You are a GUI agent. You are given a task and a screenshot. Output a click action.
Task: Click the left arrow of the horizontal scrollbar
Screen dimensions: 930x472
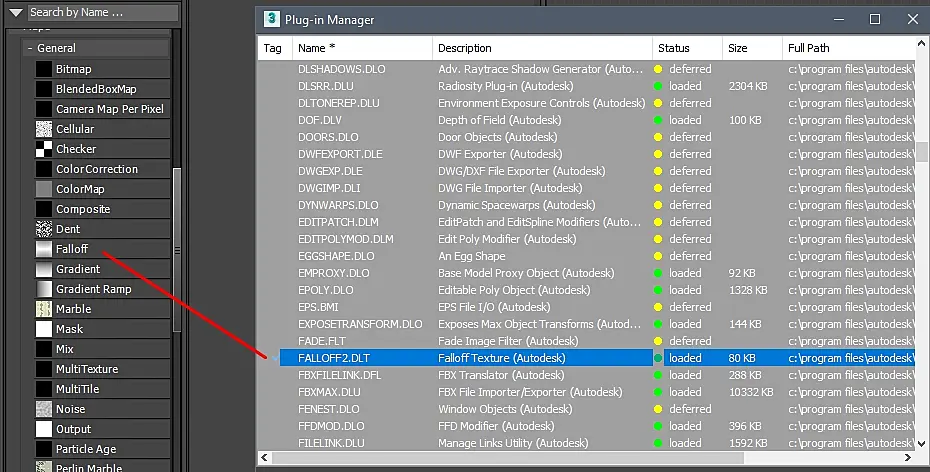pyautogui.click(x=265, y=457)
